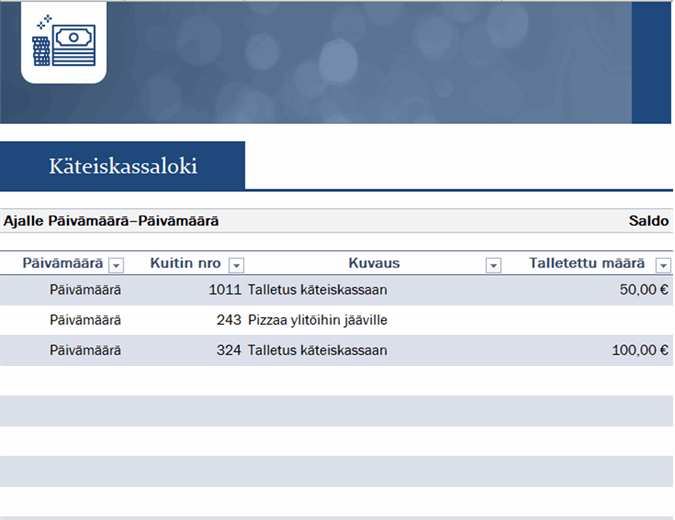
Task: Open the Päivämäärä column filter dropdown
Action: [116, 264]
